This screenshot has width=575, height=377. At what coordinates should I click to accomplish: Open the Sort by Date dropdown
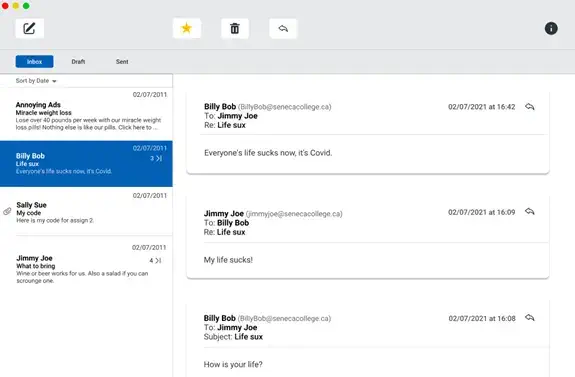(x=36, y=81)
